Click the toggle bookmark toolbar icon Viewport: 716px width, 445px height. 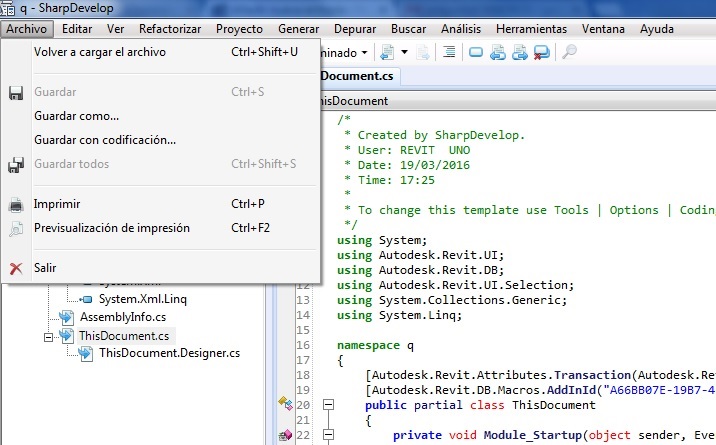coord(476,52)
